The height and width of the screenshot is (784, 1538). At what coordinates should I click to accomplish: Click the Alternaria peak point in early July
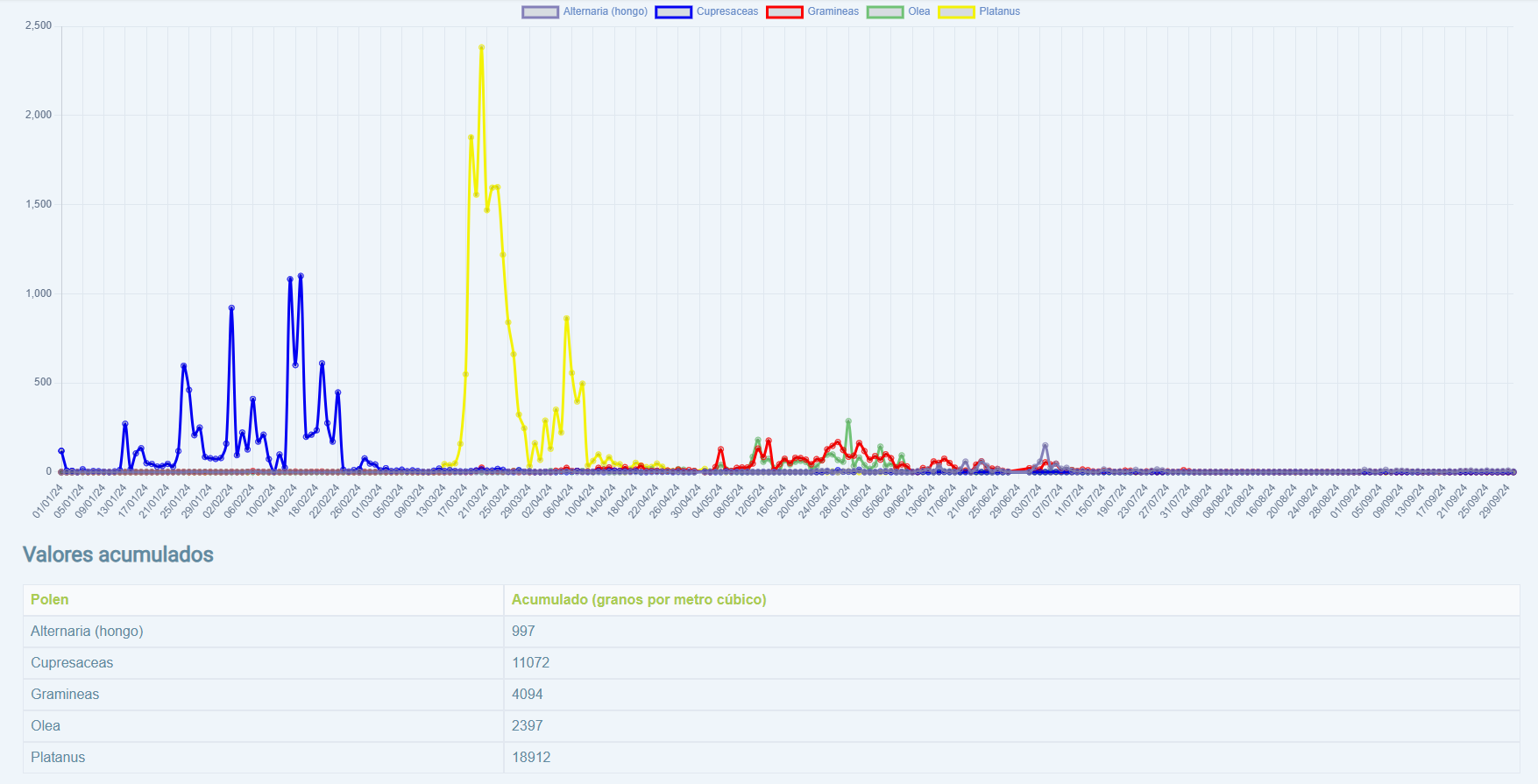(x=1045, y=446)
